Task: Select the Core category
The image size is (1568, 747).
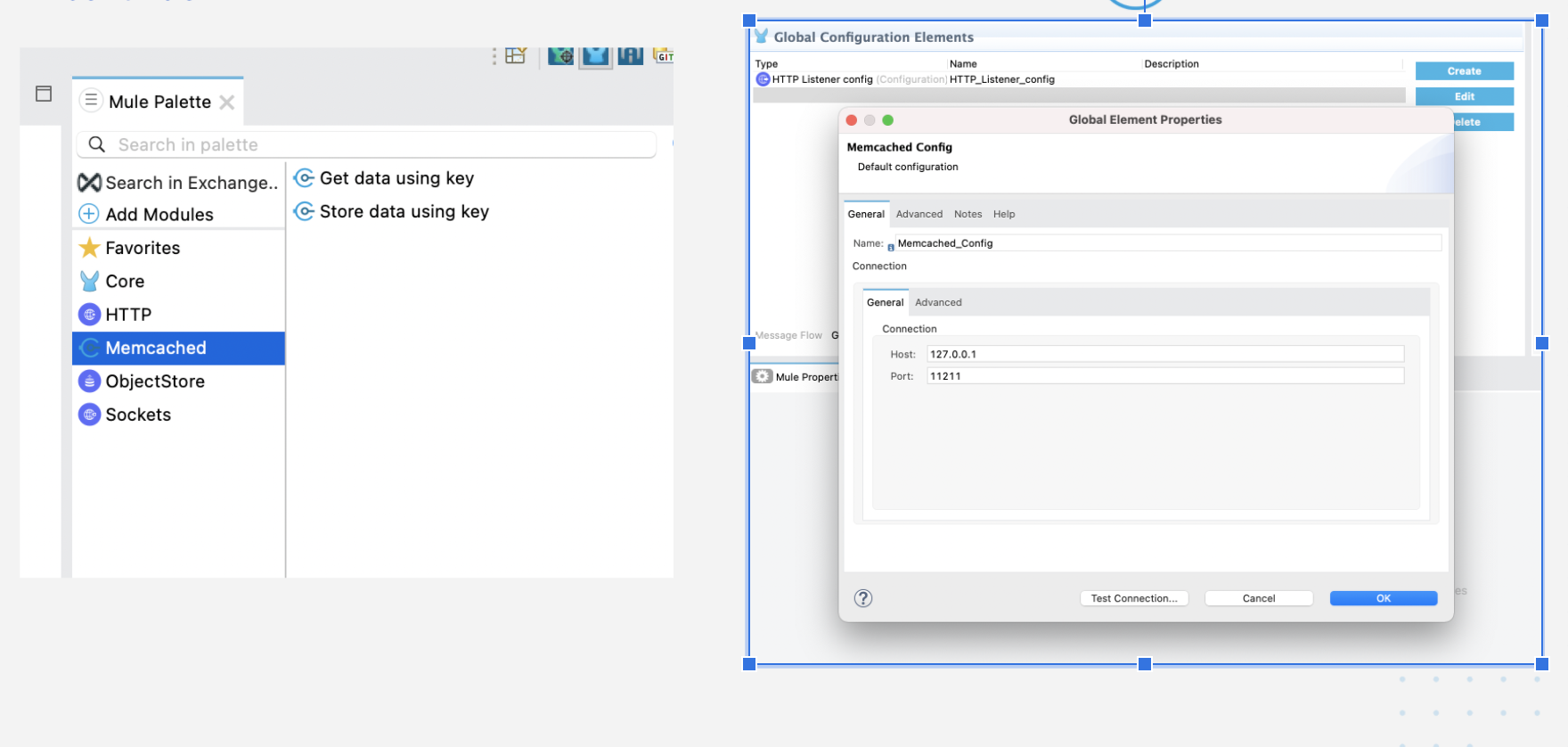Action: pos(125,282)
